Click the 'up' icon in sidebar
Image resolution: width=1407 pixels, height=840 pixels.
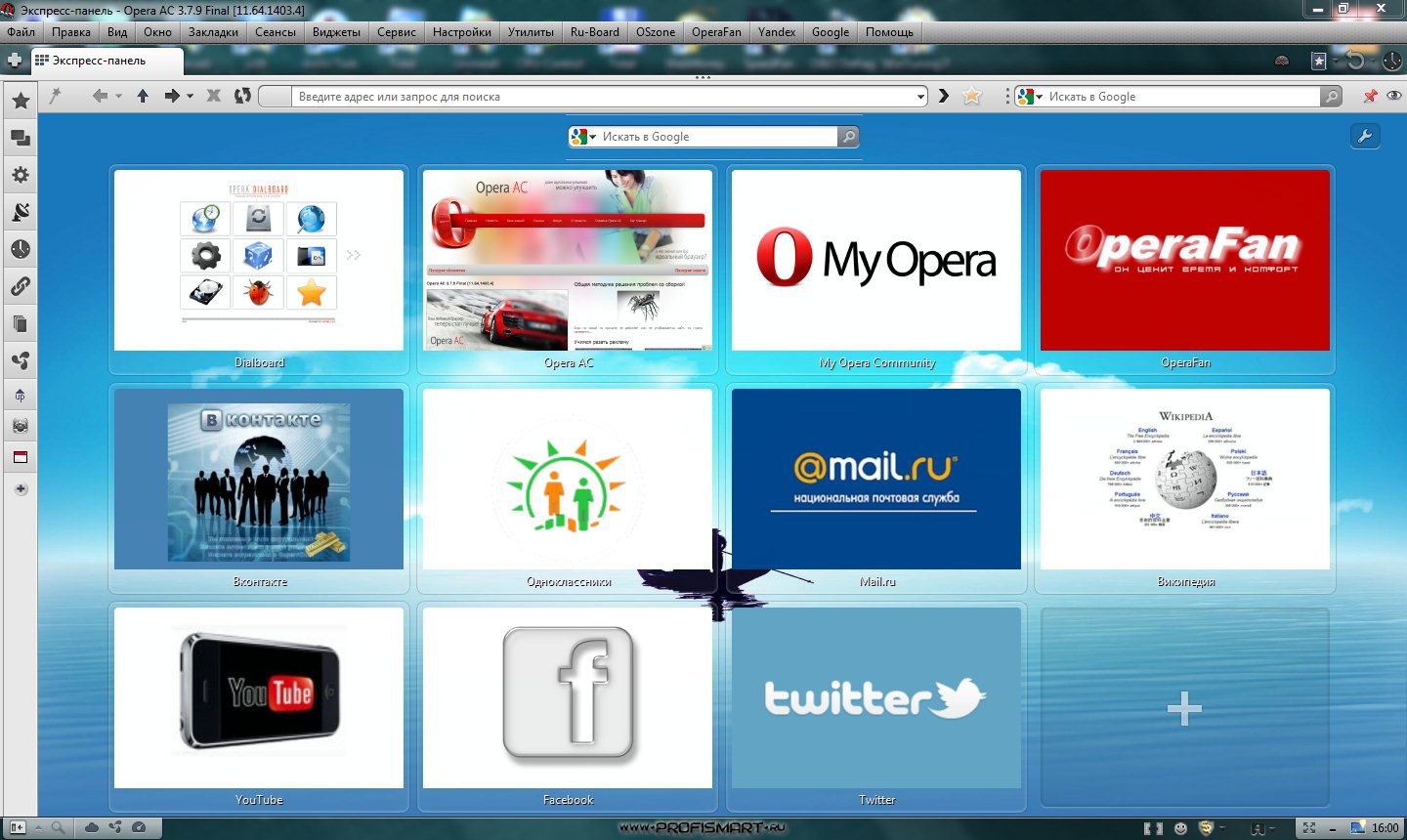[x=21, y=396]
